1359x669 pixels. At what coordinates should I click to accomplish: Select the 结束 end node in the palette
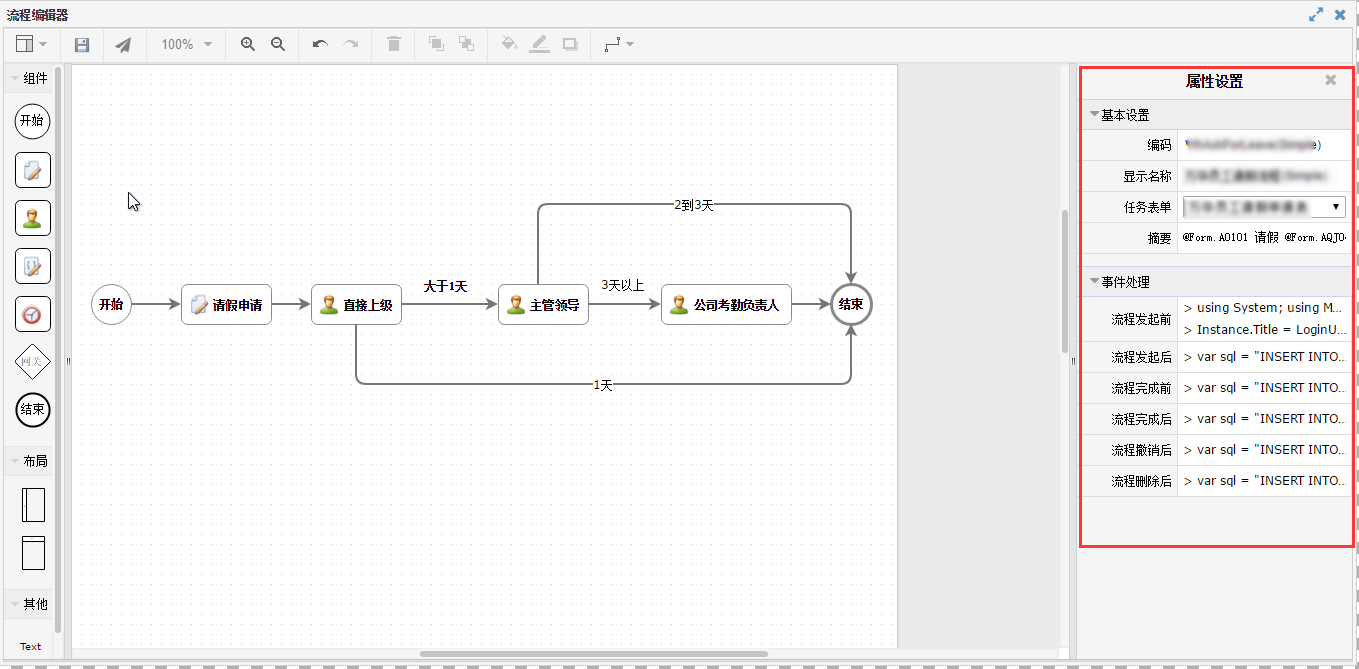point(32,410)
